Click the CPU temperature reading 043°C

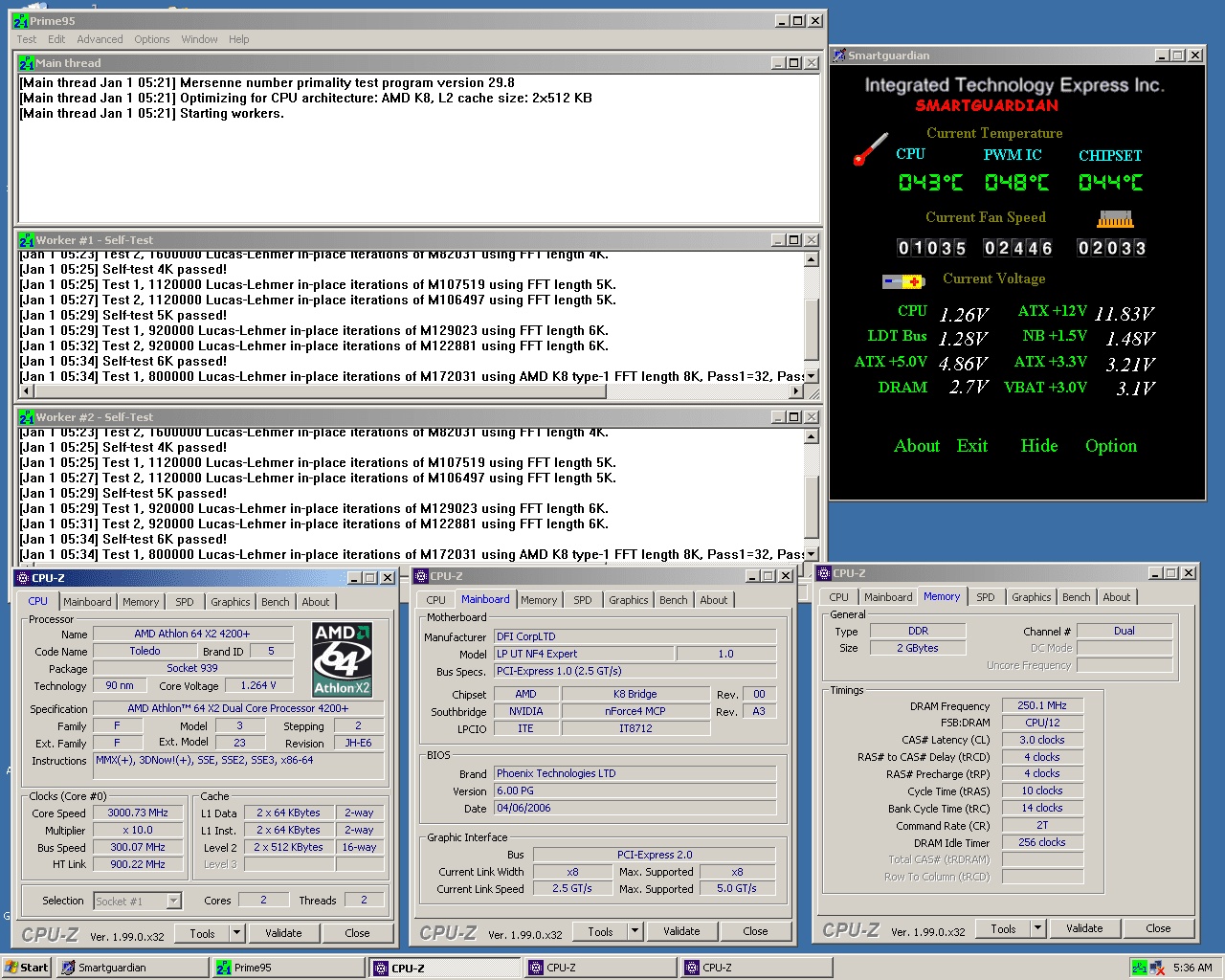click(x=930, y=182)
